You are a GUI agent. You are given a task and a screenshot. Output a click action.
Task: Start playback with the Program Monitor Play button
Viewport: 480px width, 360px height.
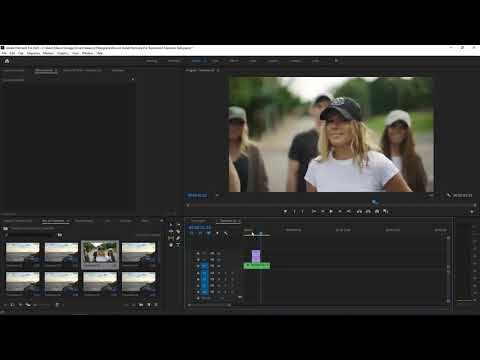[331, 212]
